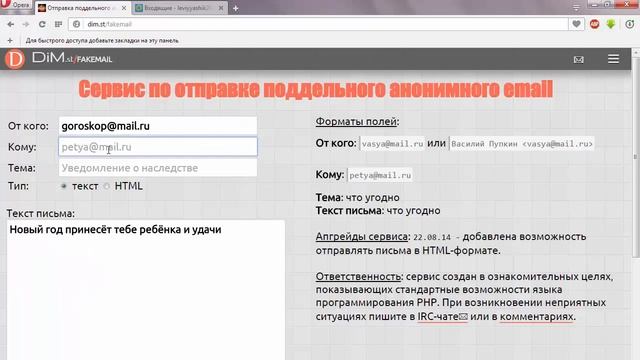The height and width of the screenshot is (360, 640).
Task: Go forward to next page
Action: point(26,24)
